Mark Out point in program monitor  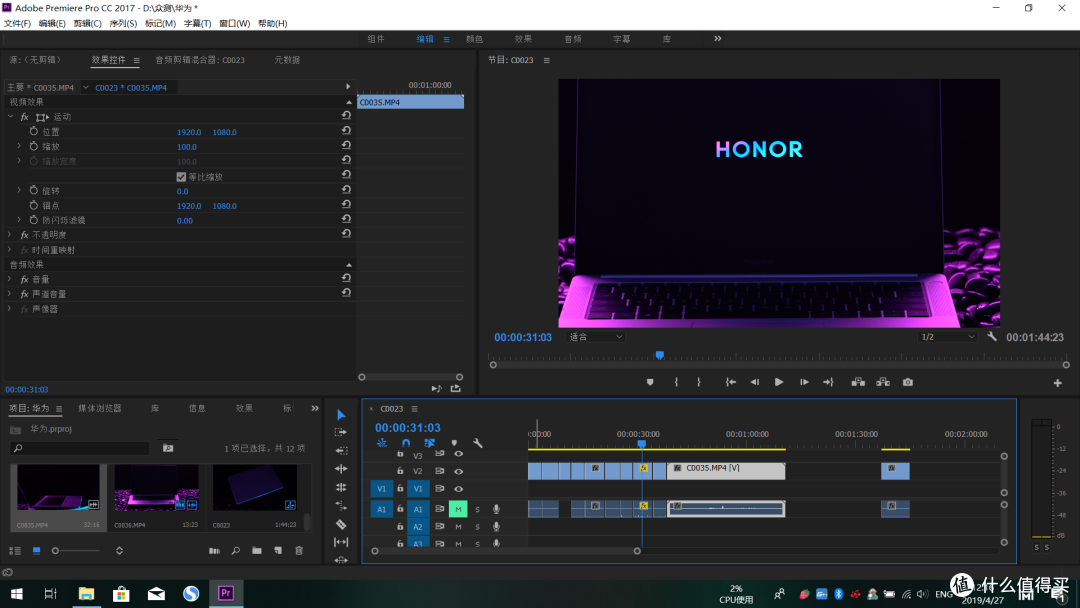click(698, 382)
